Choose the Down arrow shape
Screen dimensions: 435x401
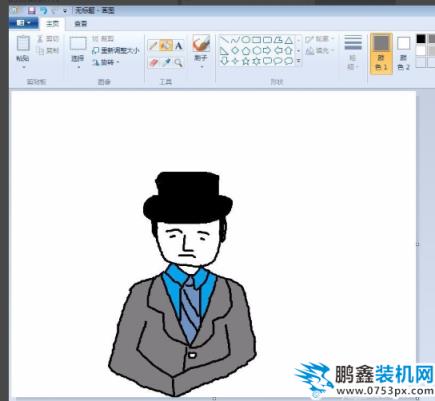[224, 61]
